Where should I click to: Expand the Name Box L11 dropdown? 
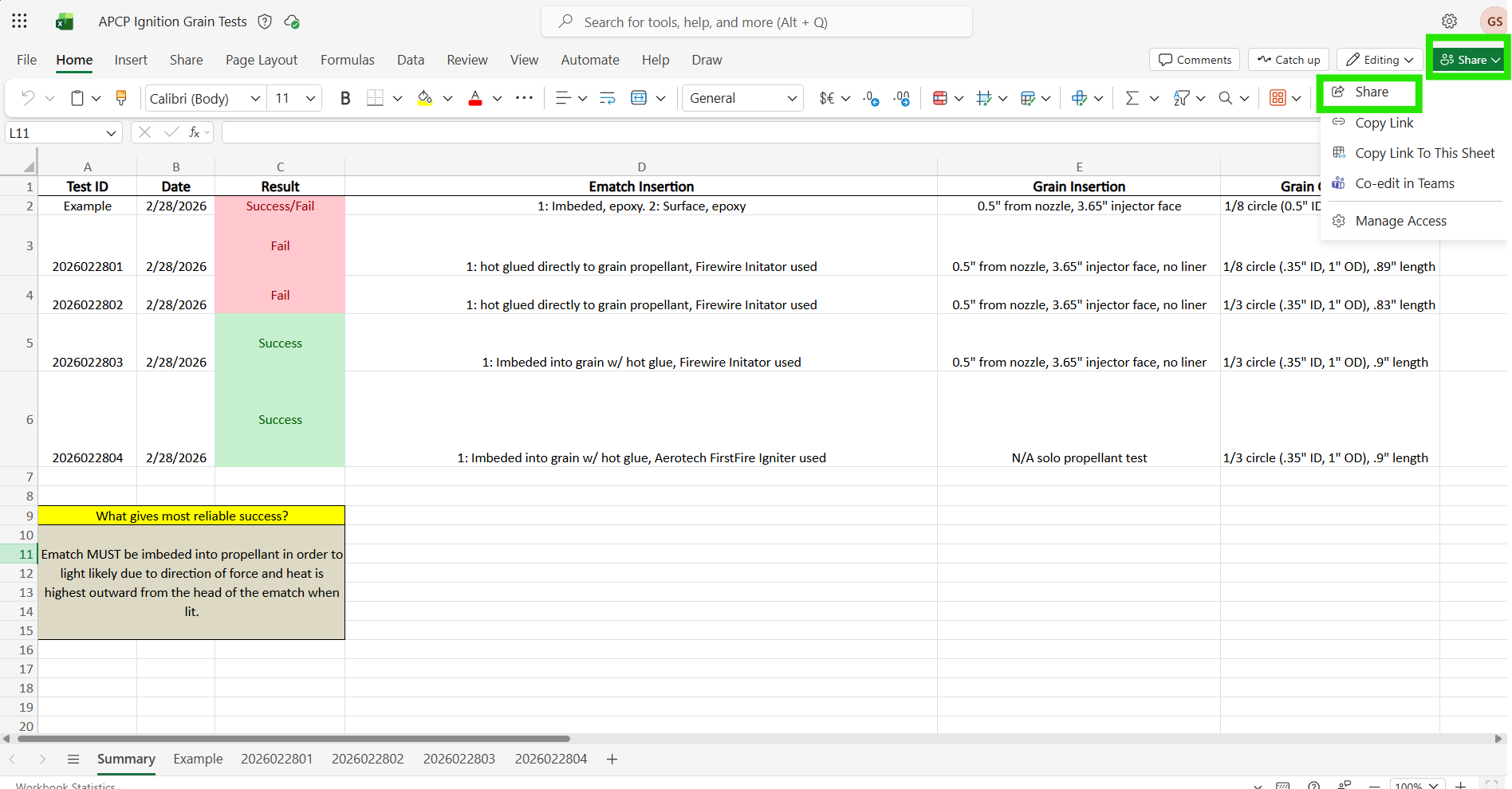(x=111, y=132)
